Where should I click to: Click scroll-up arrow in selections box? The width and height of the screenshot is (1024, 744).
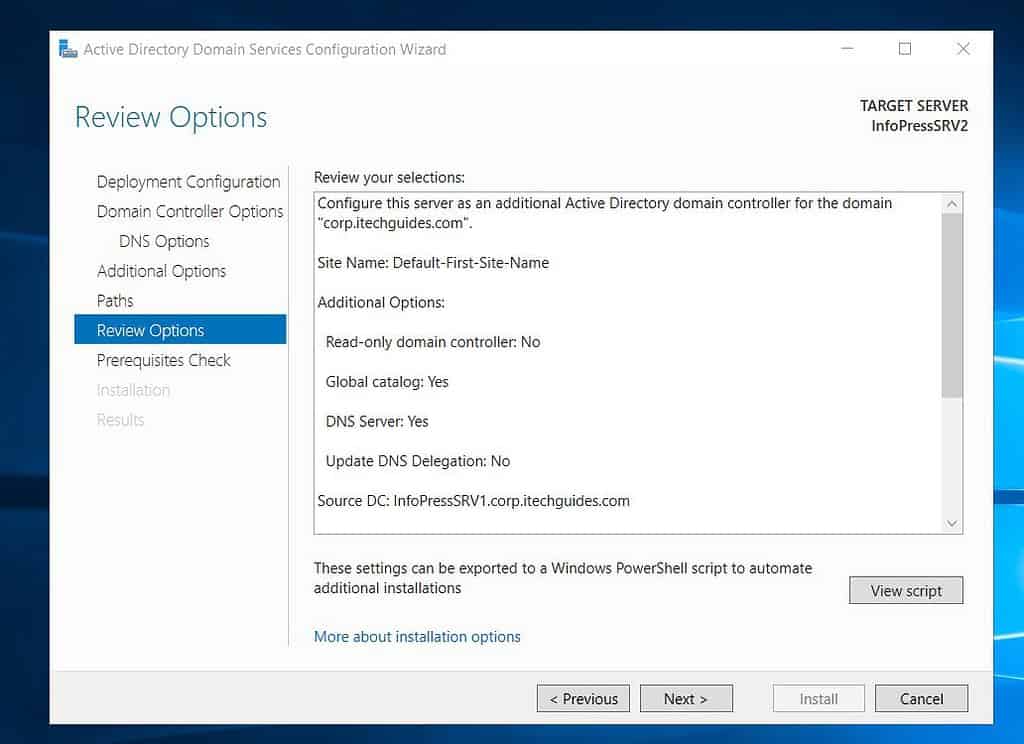click(x=952, y=204)
